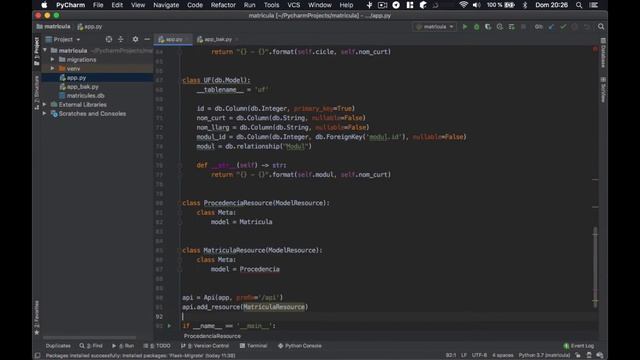Hide the Project tool window with the minus icon
This screenshot has height=360, width=640.
147,39
